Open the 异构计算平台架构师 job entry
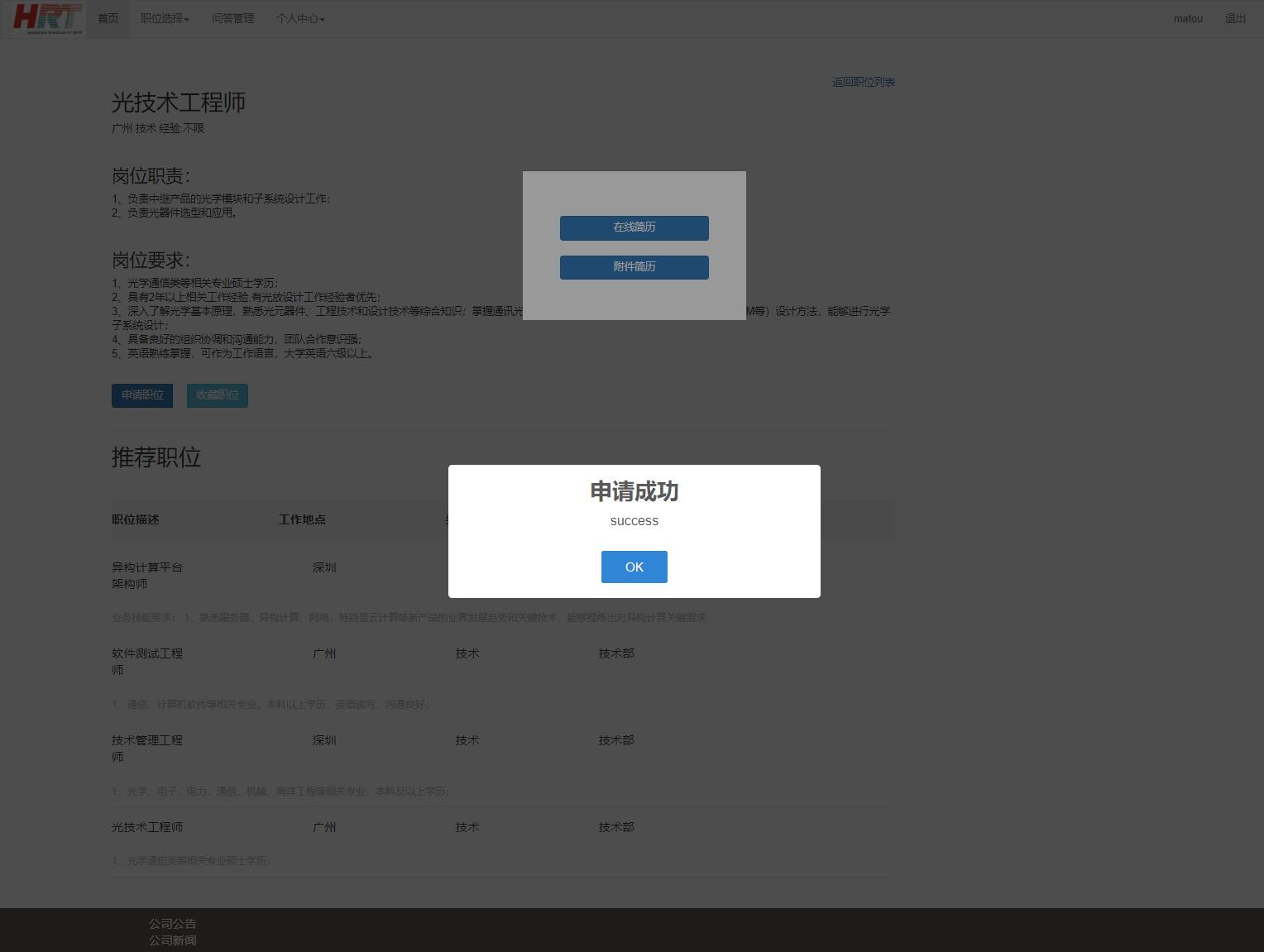 [x=146, y=575]
